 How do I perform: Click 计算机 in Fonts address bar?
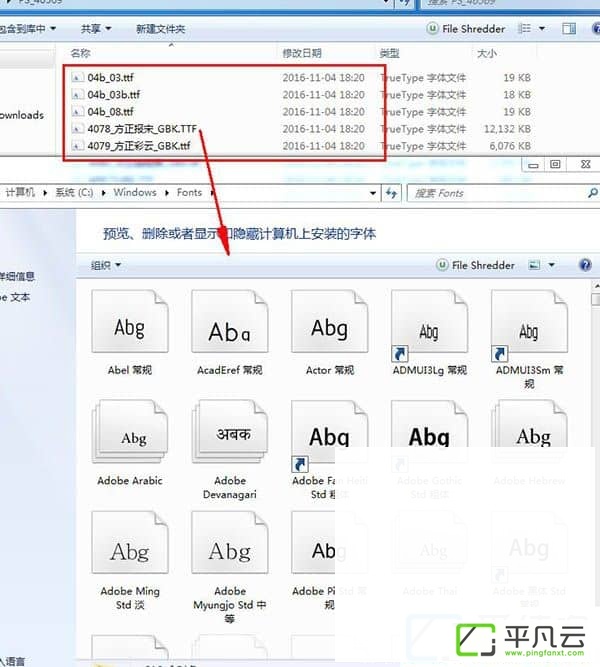tap(20, 193)
